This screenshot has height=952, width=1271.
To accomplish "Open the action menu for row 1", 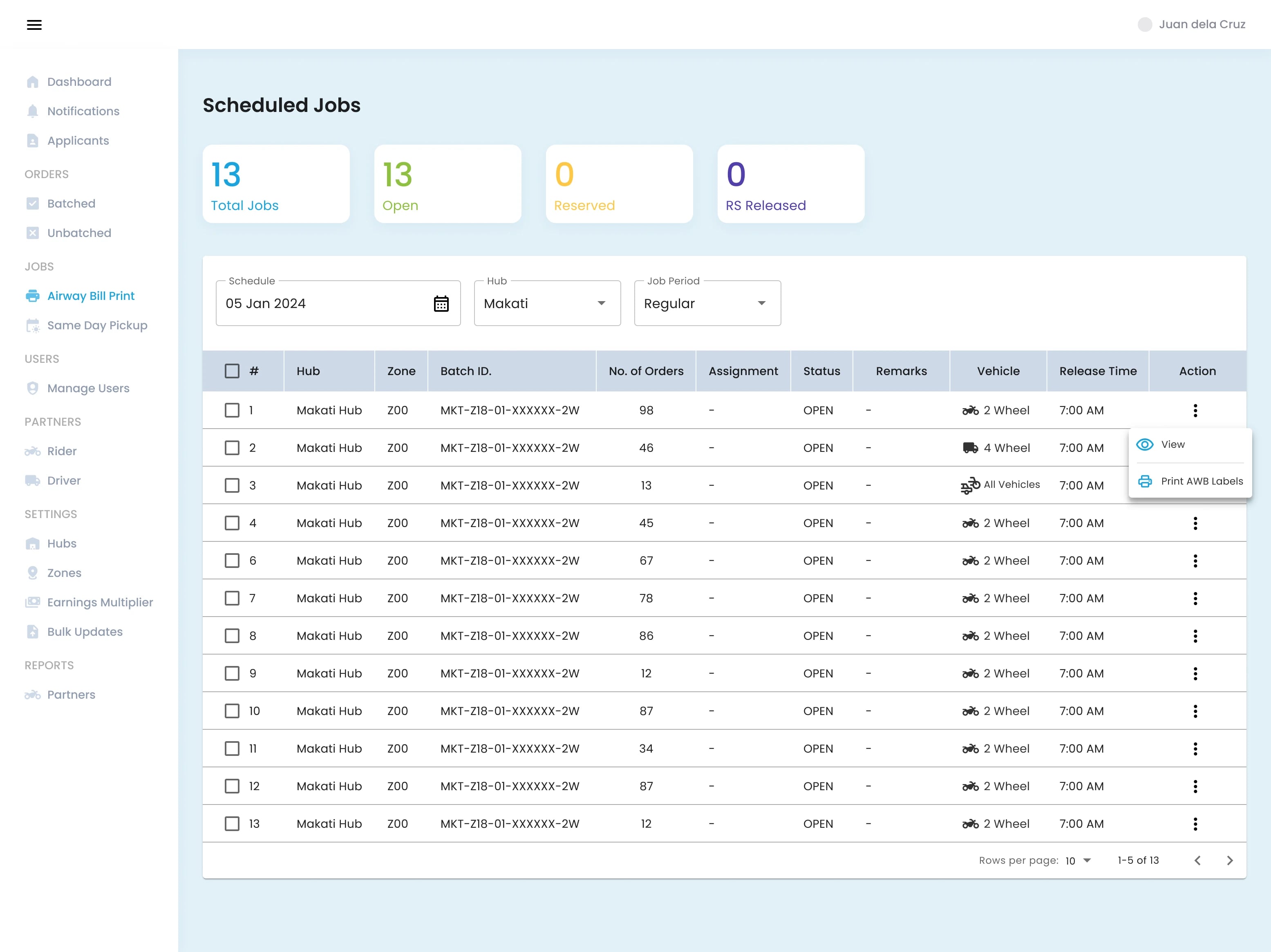I will (1195, 410).
